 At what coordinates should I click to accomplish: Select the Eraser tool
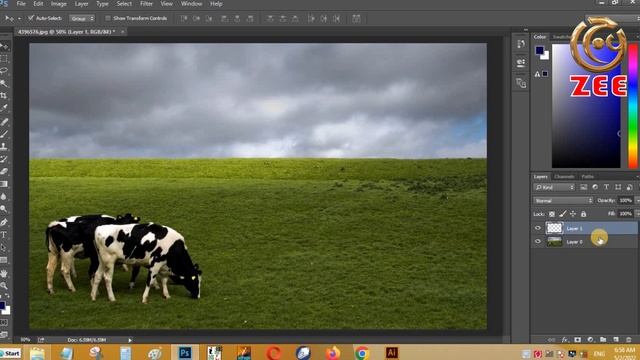(4, 171)
